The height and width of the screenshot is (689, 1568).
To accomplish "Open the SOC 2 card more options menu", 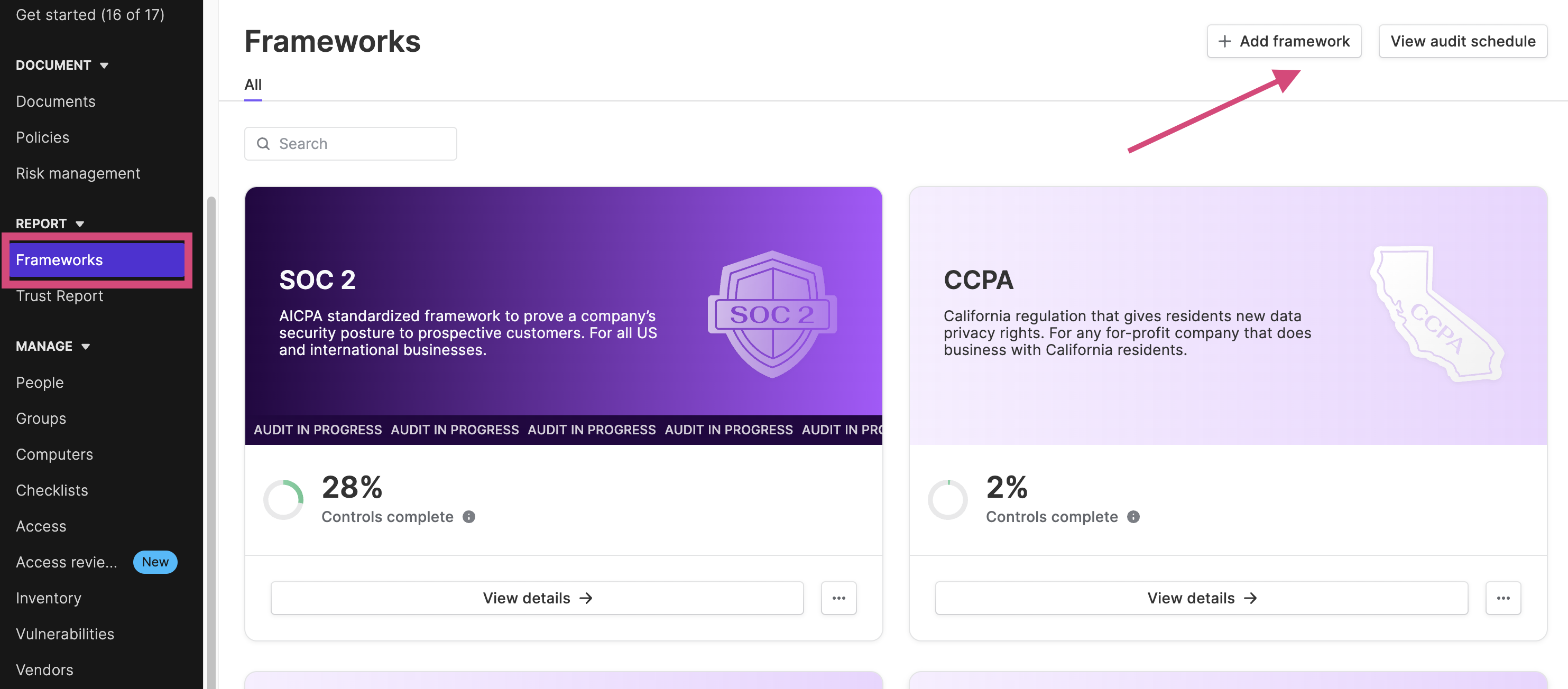I will pyautogui.click(x=839, y=598).
